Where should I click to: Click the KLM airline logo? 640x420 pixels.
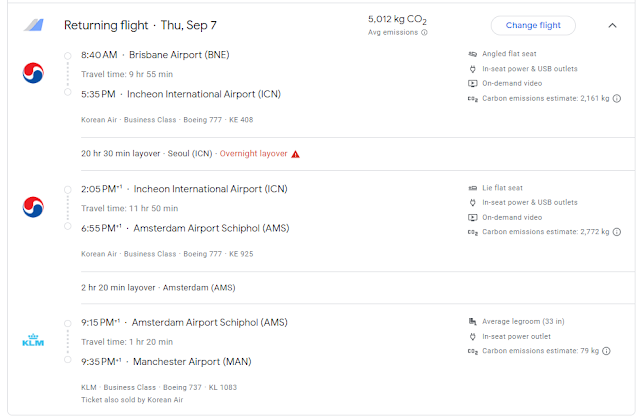[x=33, y=341]
